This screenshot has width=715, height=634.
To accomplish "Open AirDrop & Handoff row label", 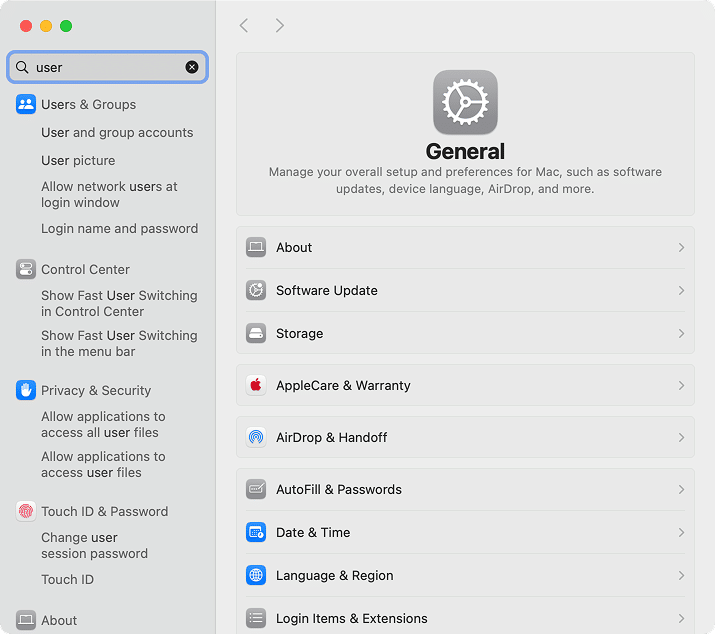I will (332, 437).
